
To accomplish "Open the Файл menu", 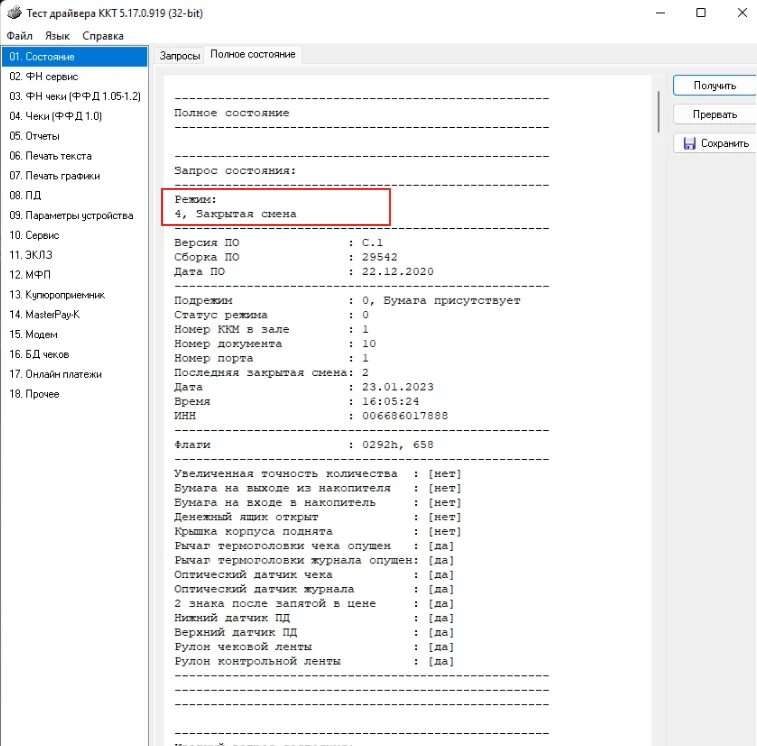I will tap(19, 36).
